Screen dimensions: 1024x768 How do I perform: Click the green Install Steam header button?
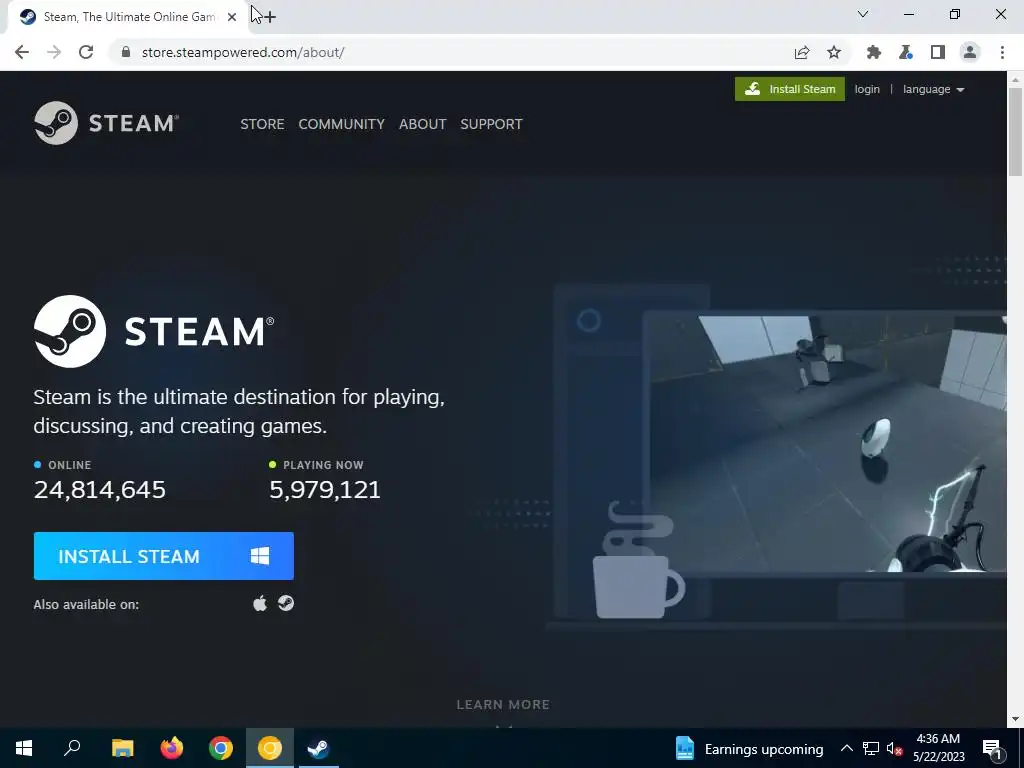point(790,89)
